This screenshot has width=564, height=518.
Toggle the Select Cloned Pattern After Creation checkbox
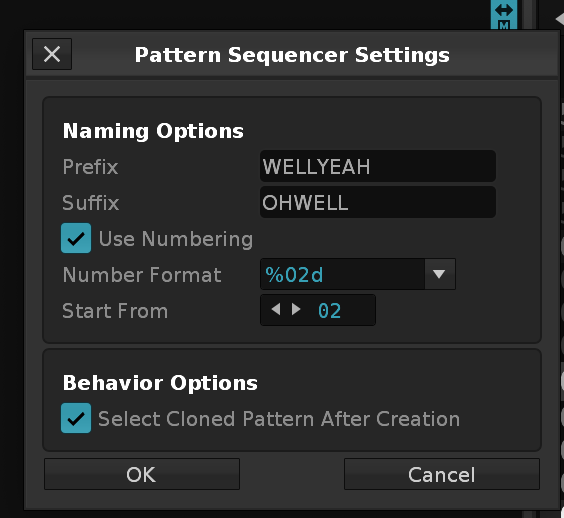click(76, 418)
